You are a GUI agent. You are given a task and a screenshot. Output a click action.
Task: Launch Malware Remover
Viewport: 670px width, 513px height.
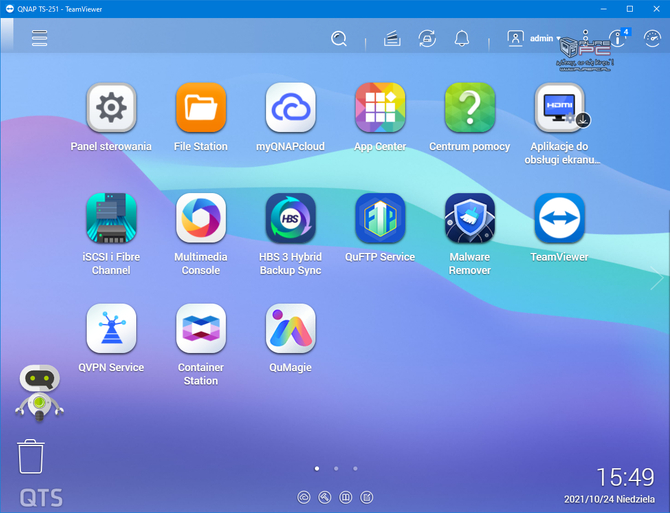pos(470,218)
